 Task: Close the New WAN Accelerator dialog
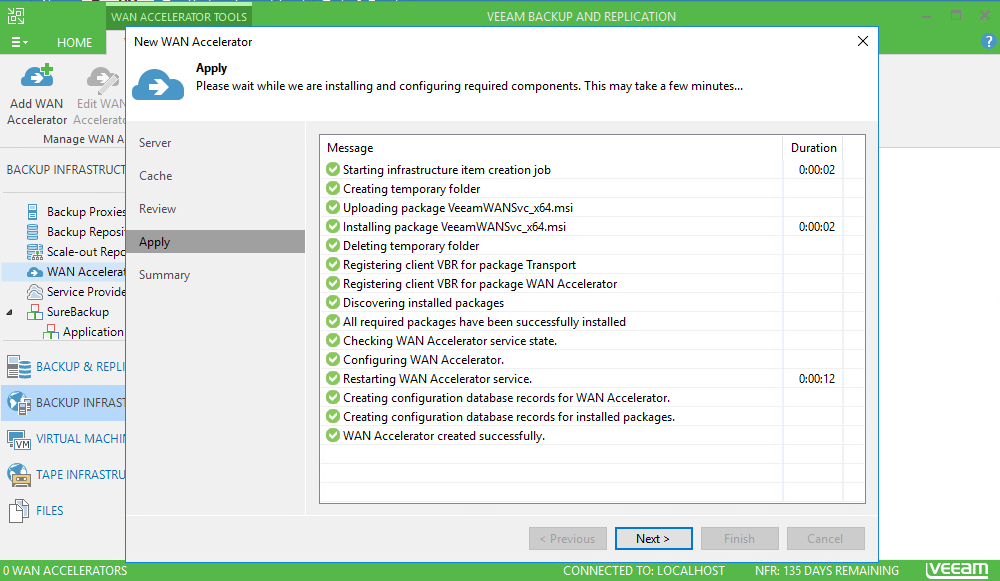coord(863,42)
